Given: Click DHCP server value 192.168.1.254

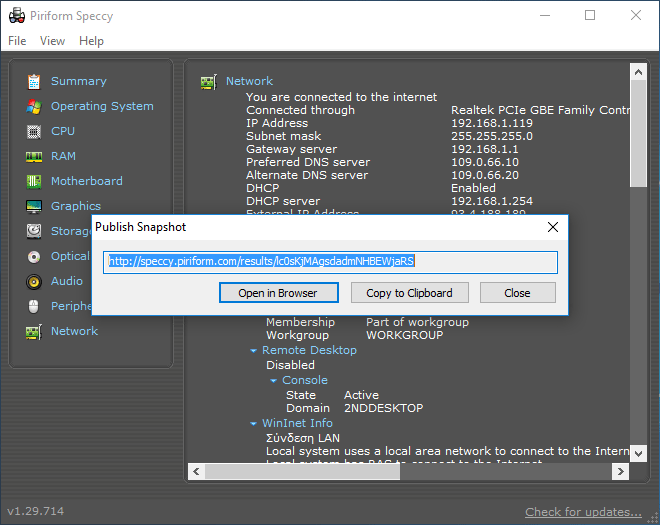Looking at the screenshot, I should click(492, 201).
